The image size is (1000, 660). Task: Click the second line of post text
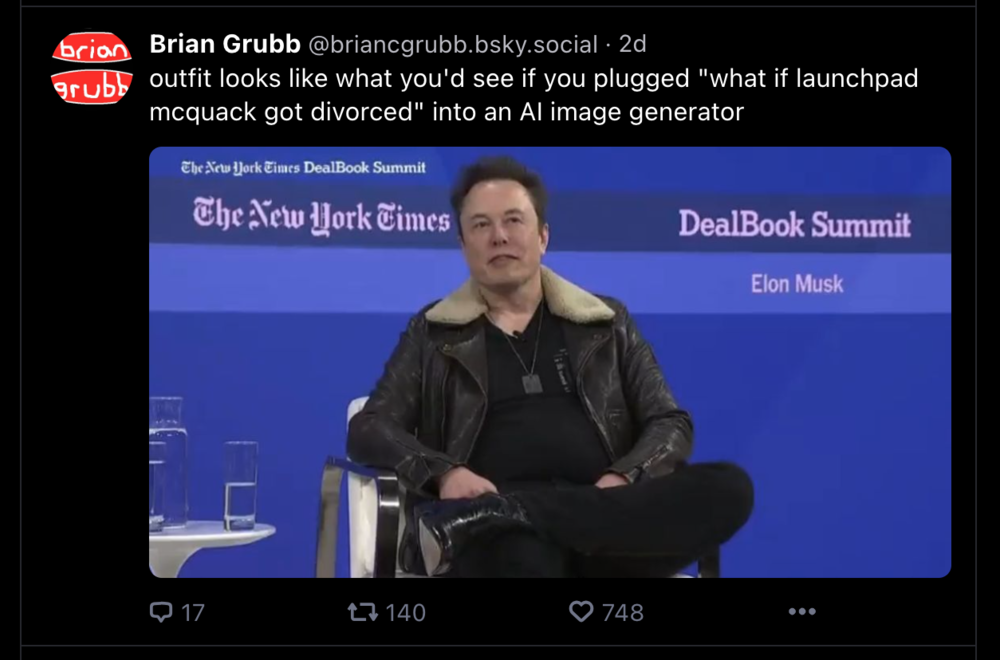click(x=446, y=112)
